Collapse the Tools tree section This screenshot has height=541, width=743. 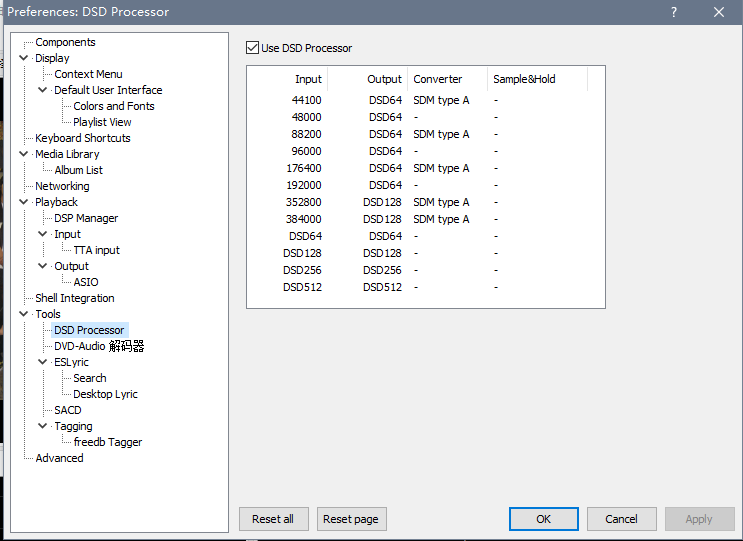24,314
